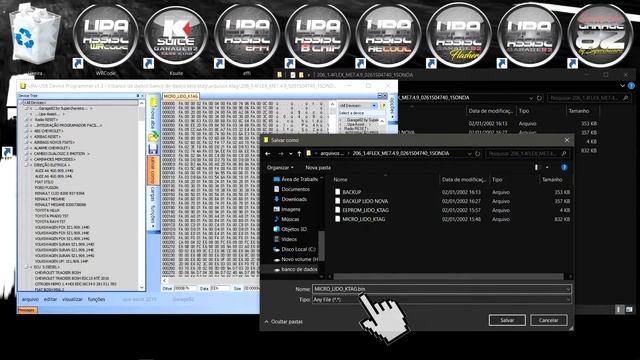Viewport: 640px width, 360px height.
Task: Open recent locations dropdown in Salvar como
Action: [x=290, y=153]
